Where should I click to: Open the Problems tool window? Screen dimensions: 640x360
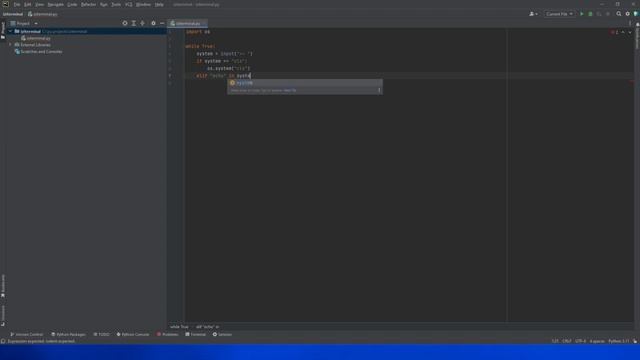coord(168,334)
